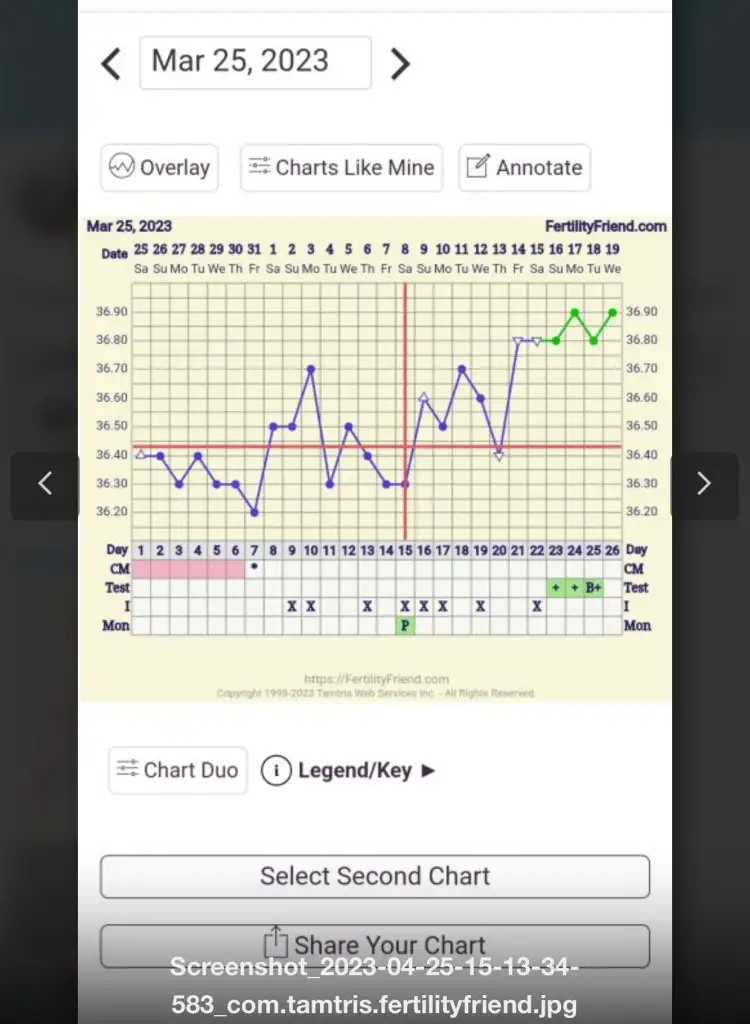Open the FertilityFriend.com footer link

(x=376, y=679)
